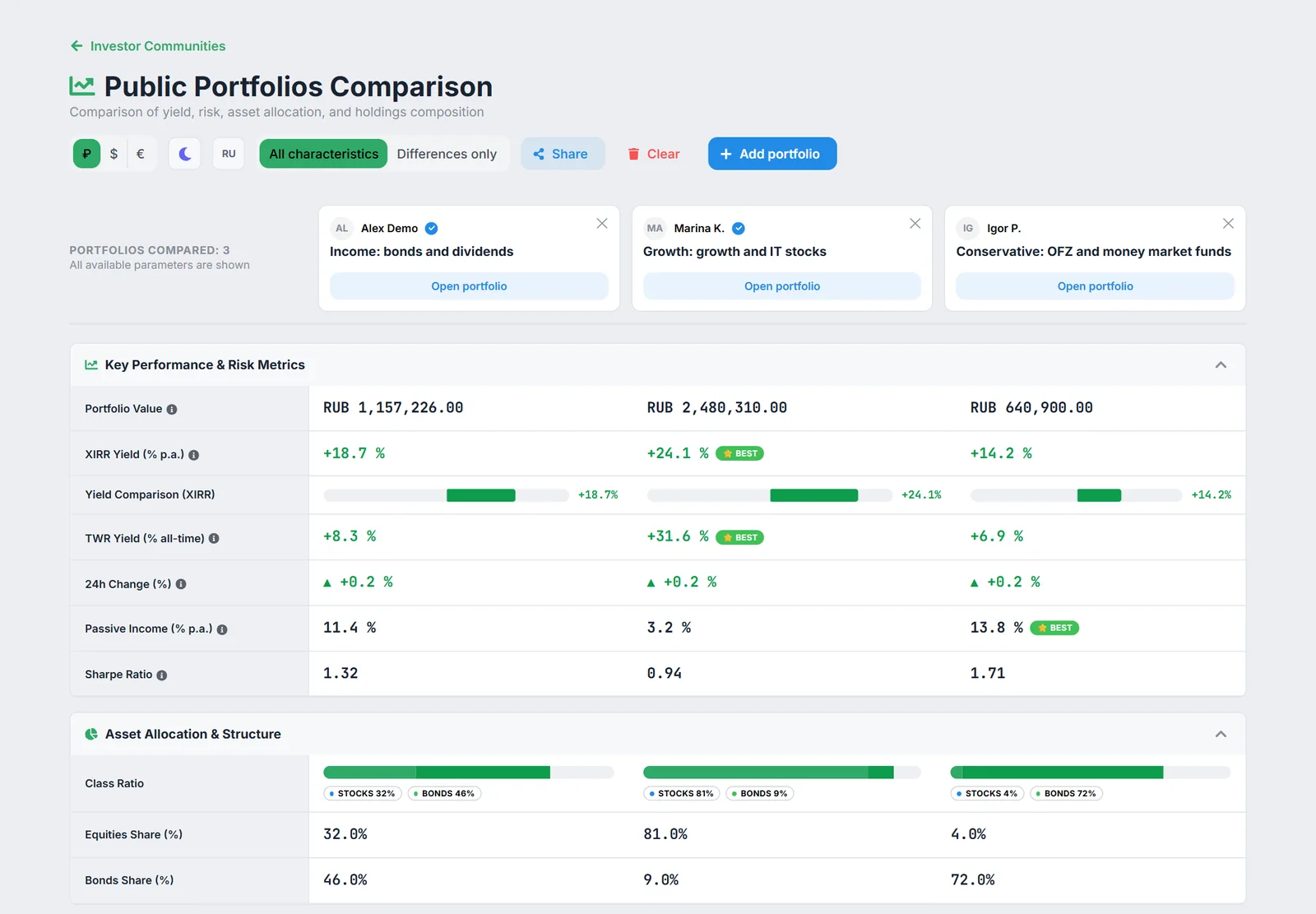This screenshot has height=914, width=1316.
Task: Remove Marina K. portfolio card
Action: pyautogui.click(x=915, y=224)
